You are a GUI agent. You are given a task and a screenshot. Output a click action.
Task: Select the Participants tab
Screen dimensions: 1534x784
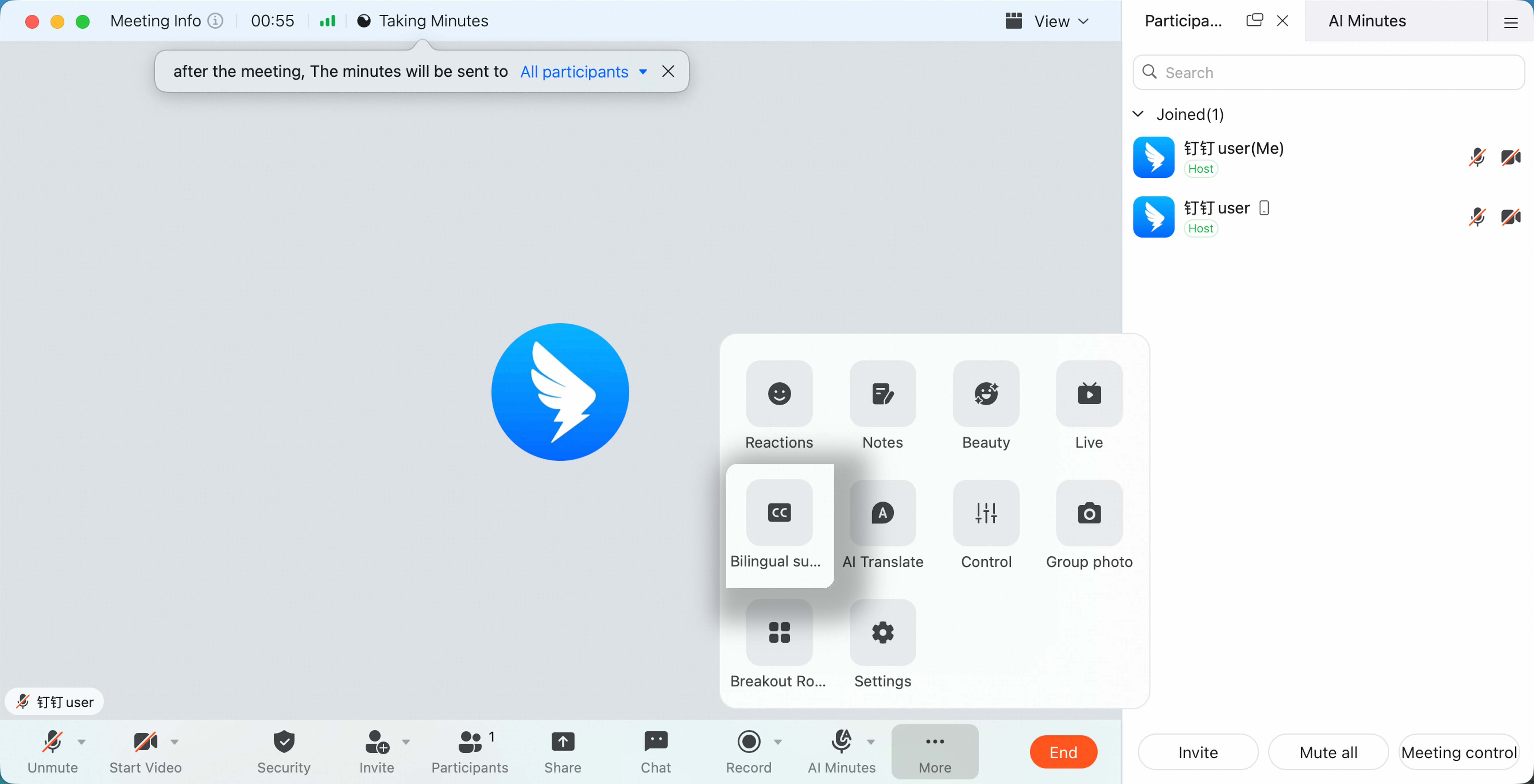(1183, 21)
